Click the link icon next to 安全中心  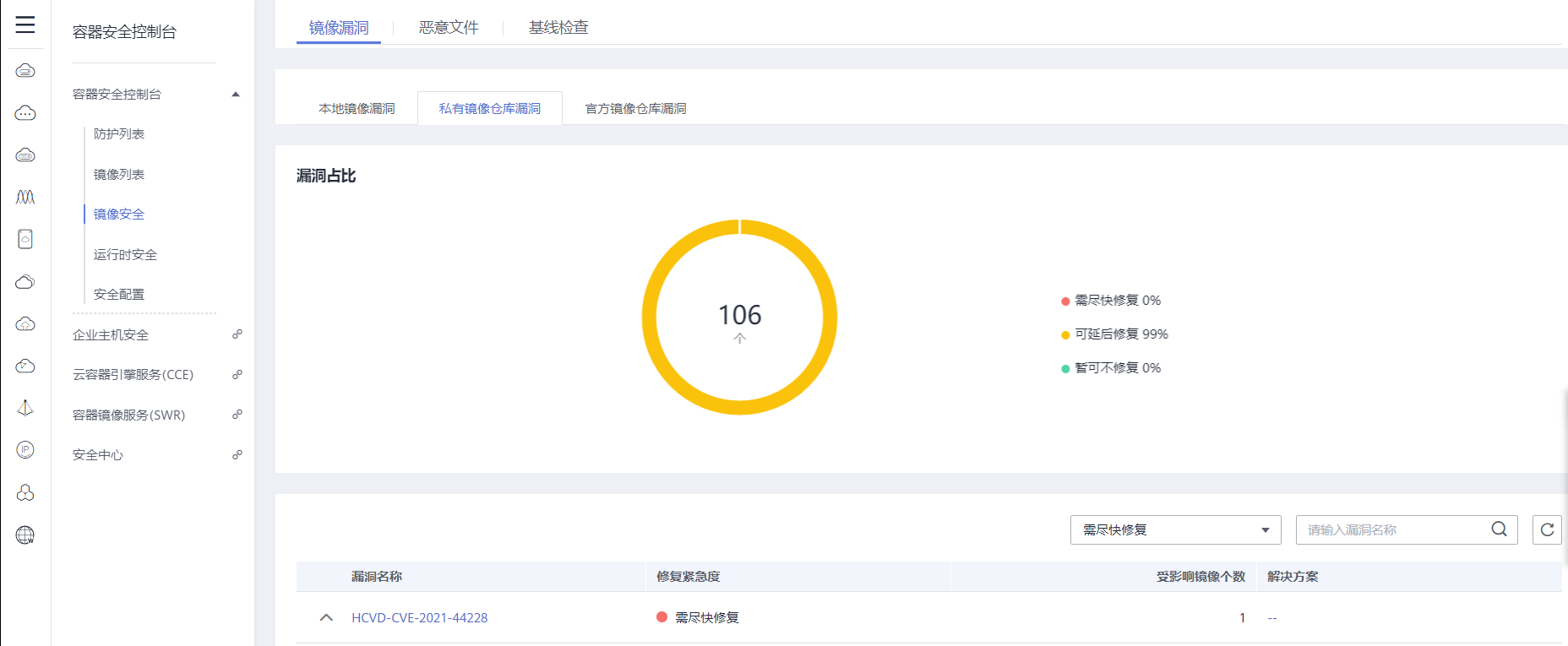(237, 454)
